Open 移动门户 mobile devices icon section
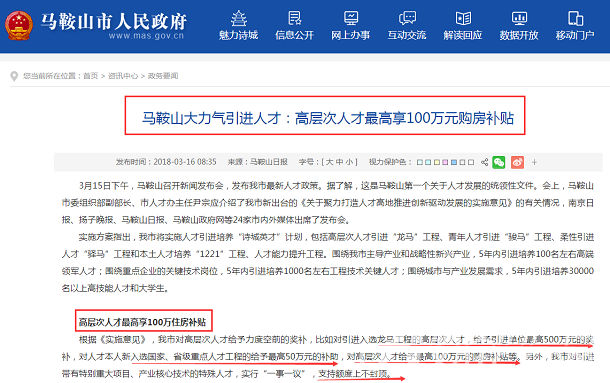The width and height of the screenshot is (610, 383). (575, 26)
